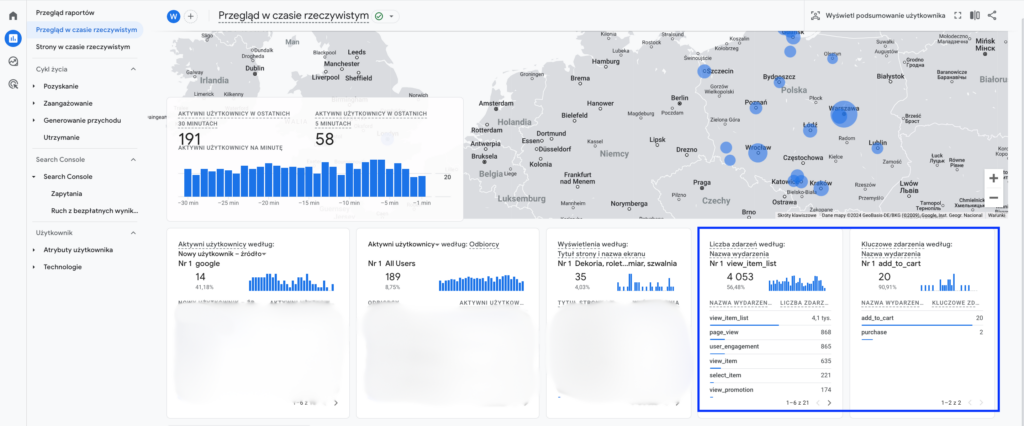Click the Wrocław bubble on map
This screenshot has width=1024, height=426.
[758, 153]
